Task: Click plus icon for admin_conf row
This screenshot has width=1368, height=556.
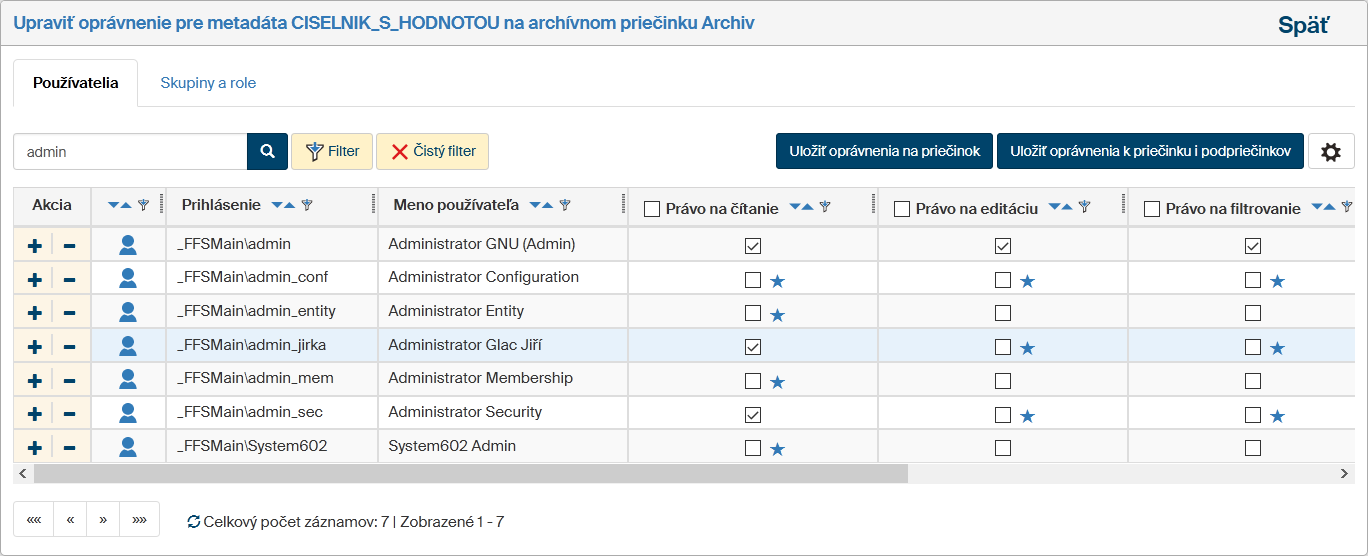Action: 34,279
